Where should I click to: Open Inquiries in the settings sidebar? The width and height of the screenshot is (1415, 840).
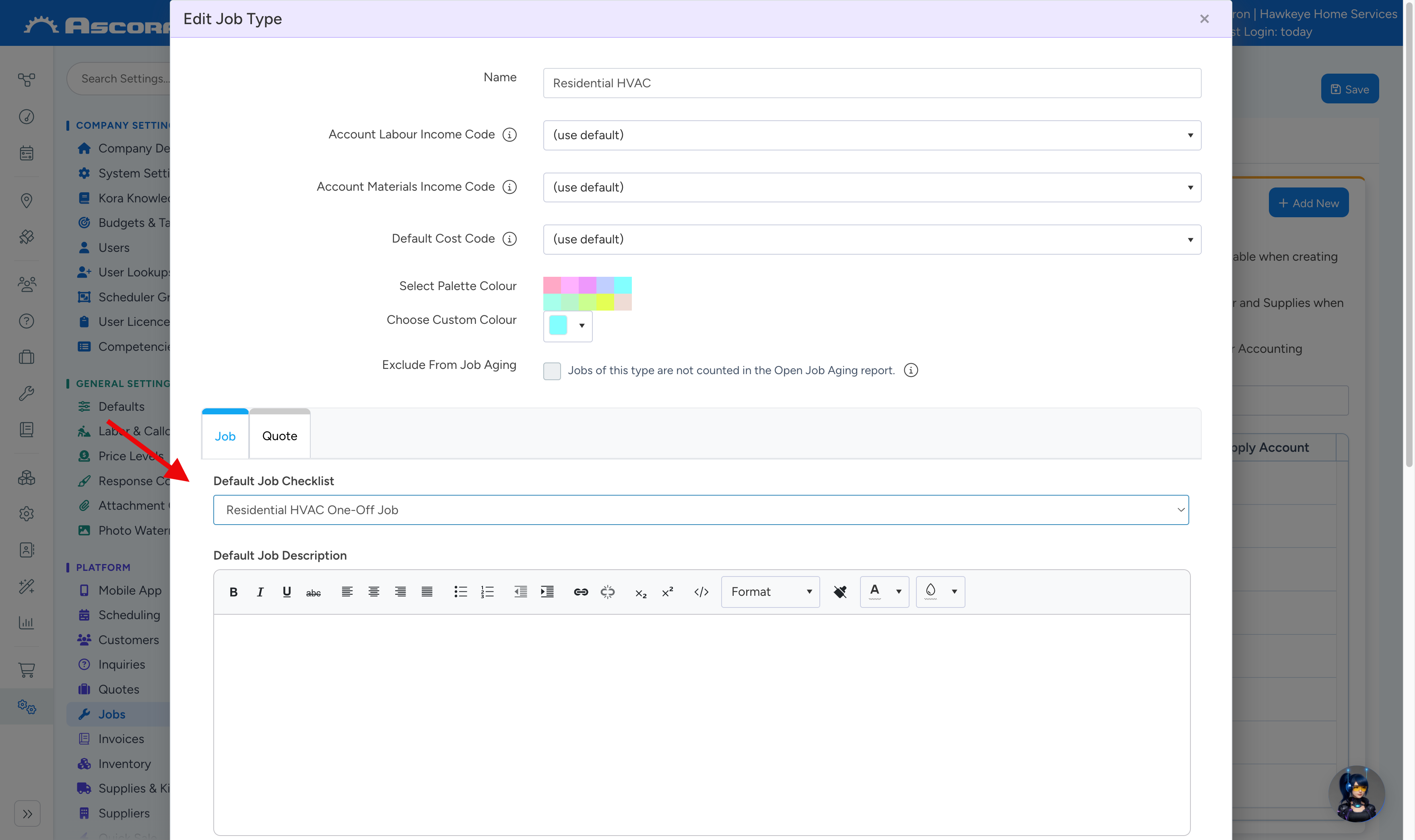[x=122, y=665]
